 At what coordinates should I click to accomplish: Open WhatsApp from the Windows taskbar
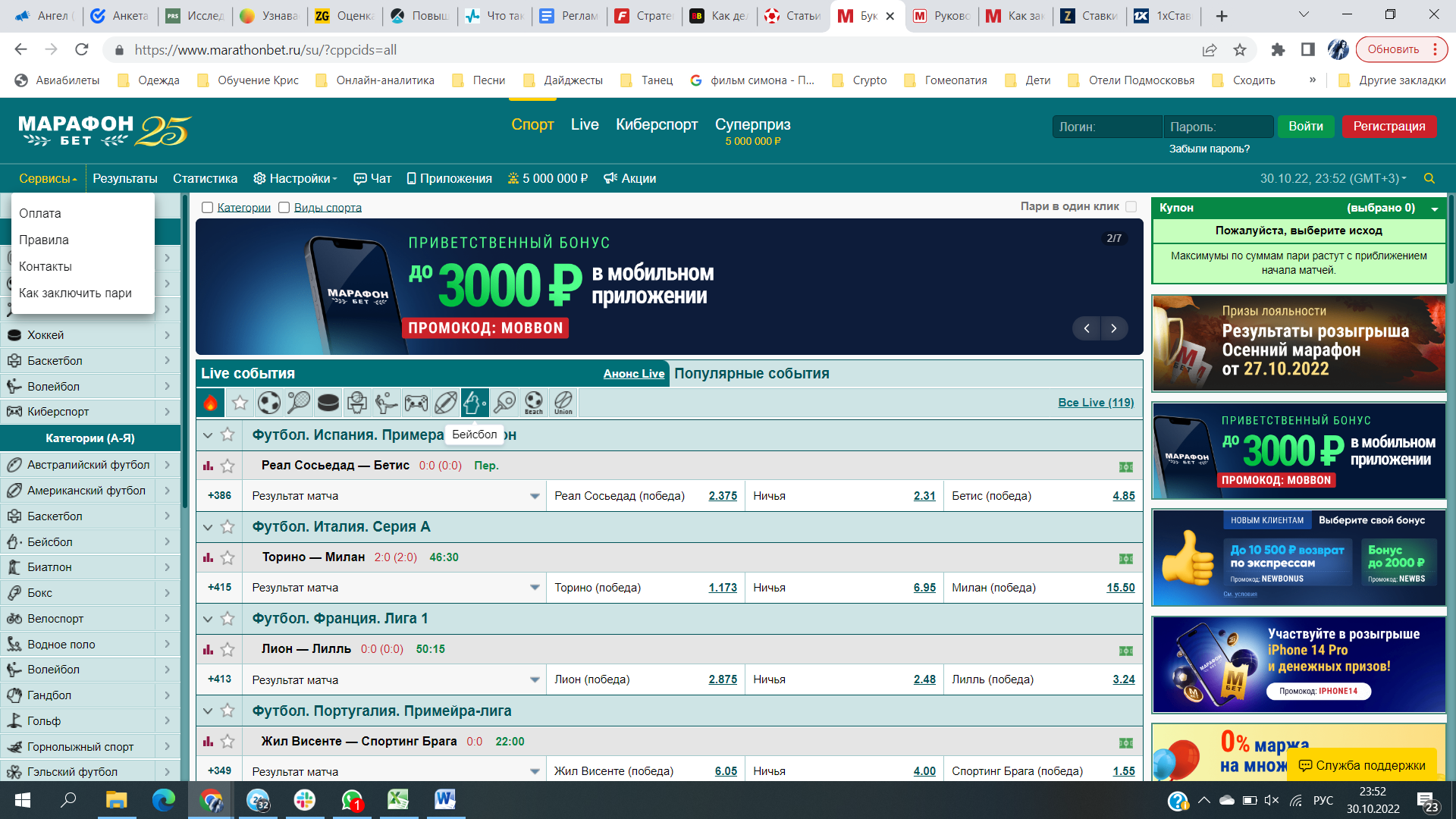352,799
